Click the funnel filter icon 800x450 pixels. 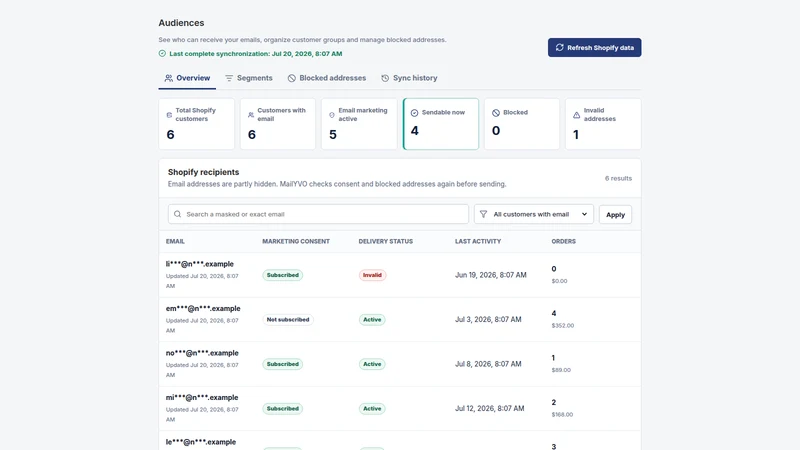[x=483, y=214]
